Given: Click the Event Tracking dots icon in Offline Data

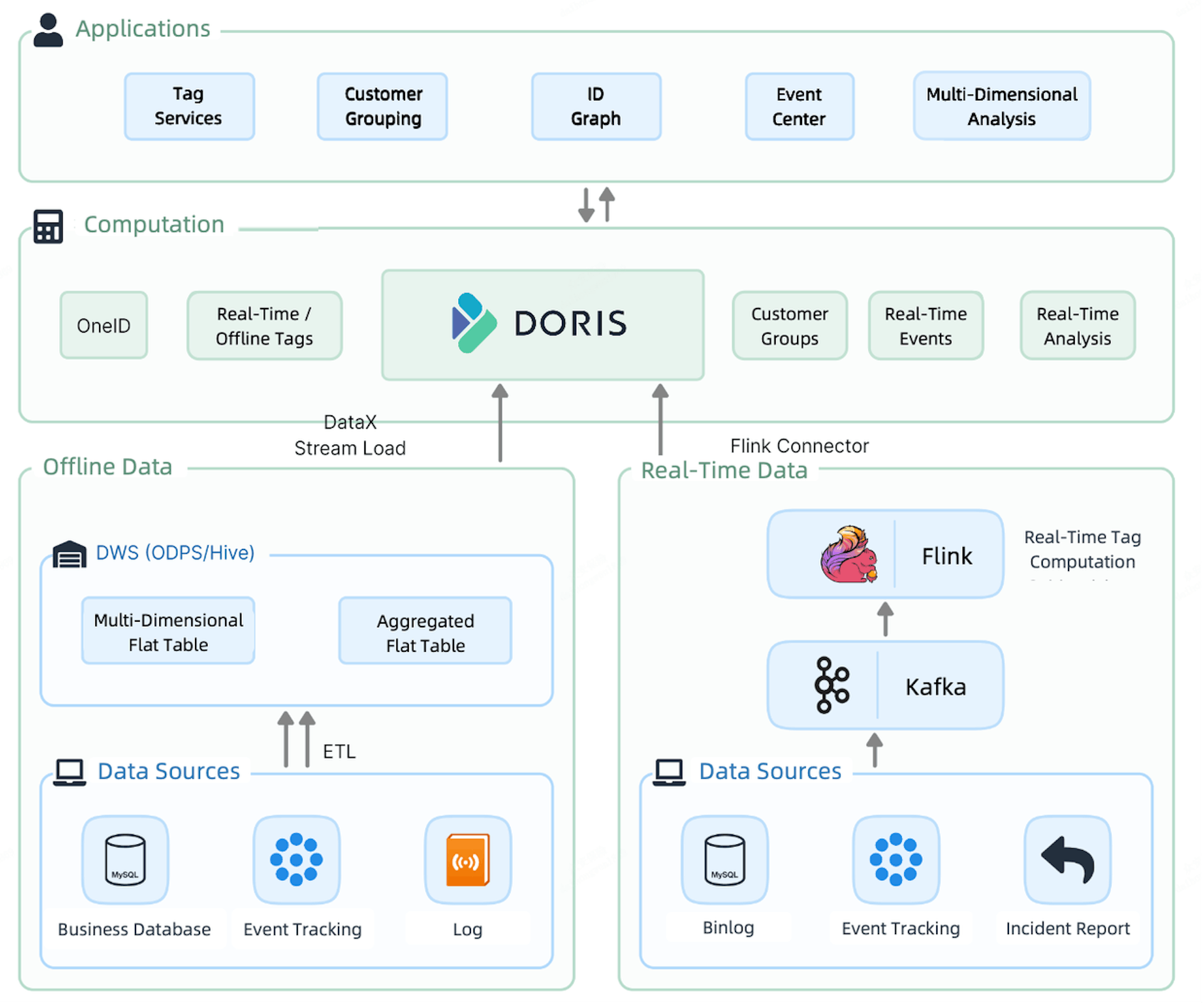Looking at the screenshot, I should (296, 861).
